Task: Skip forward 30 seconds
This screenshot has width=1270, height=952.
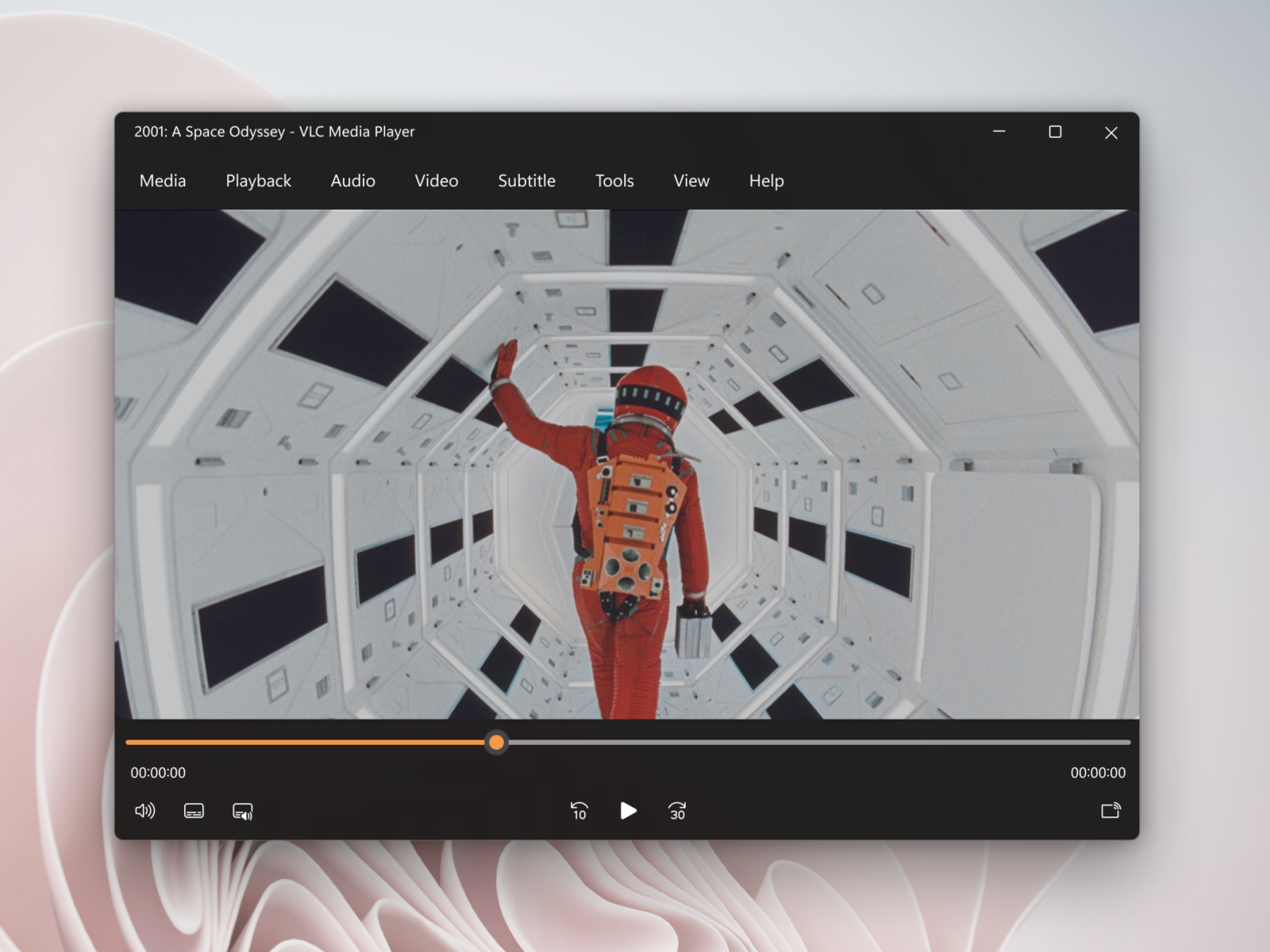Action: pyautogui.click(x=677, y=811)
